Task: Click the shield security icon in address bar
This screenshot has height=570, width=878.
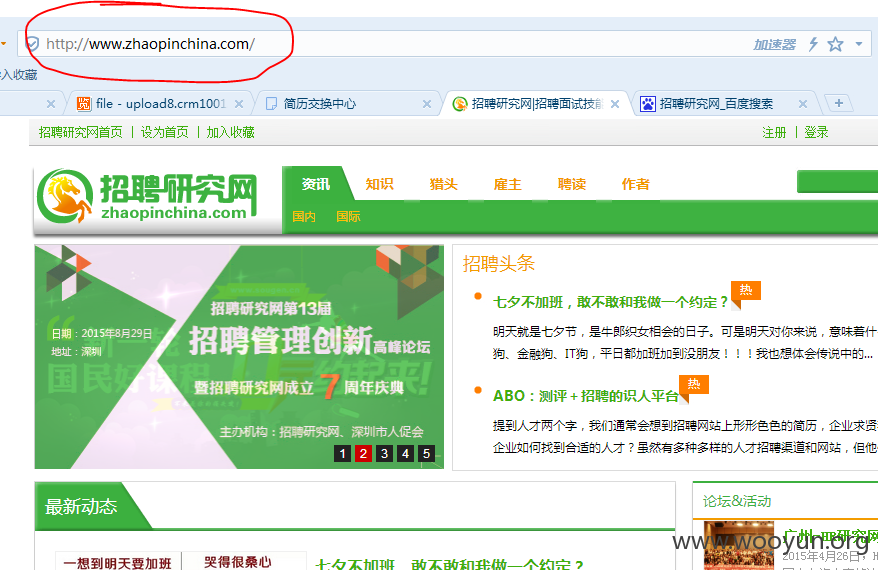Action: [x=32, y=44]
